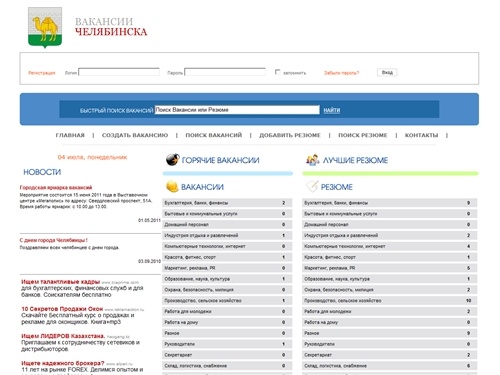Viewport: 500px width, 375px height.
Task: Click the people icon beside Лучшие резюме
Action: [313, 160]
